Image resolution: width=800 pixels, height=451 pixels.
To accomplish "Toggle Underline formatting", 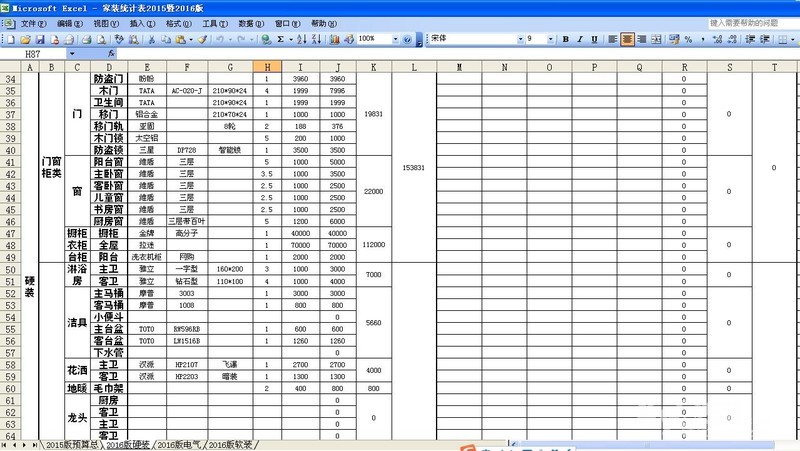I will click(x=594, y=39).
